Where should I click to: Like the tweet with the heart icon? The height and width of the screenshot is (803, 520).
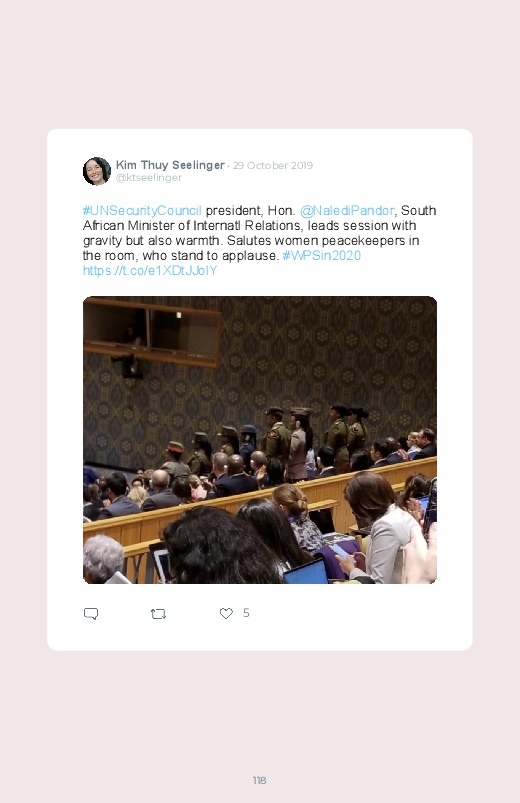point(226,613)
